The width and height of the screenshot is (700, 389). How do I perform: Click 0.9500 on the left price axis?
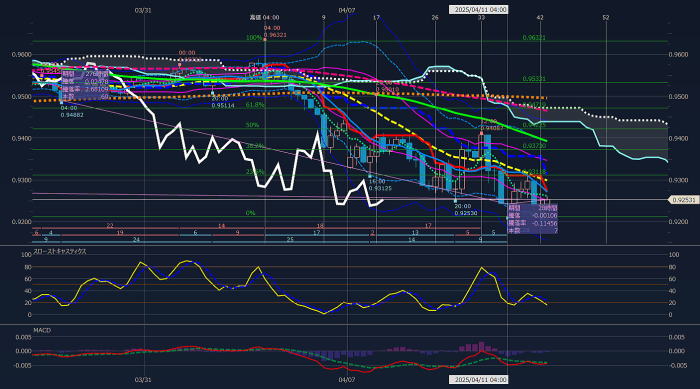coord(21,96)
